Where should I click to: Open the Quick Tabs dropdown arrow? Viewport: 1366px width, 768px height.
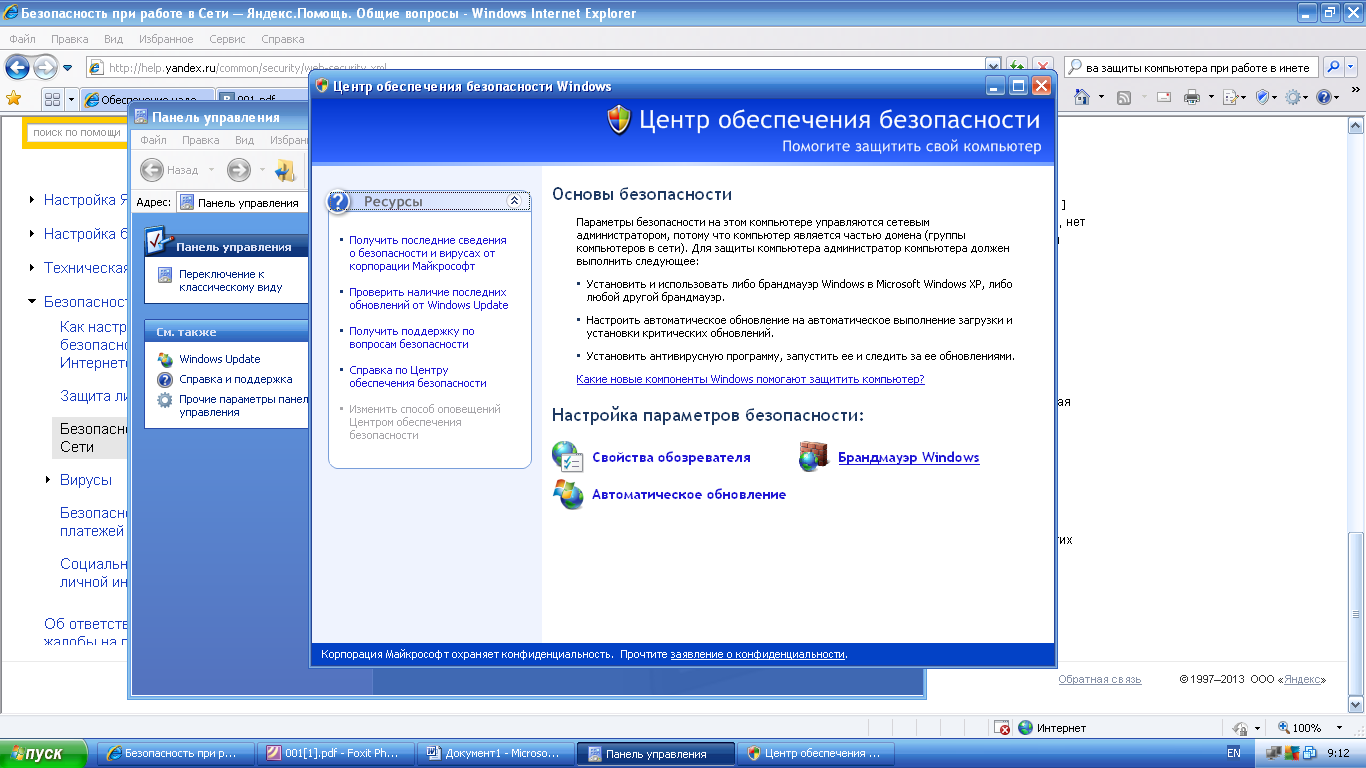tap(70, 98)
